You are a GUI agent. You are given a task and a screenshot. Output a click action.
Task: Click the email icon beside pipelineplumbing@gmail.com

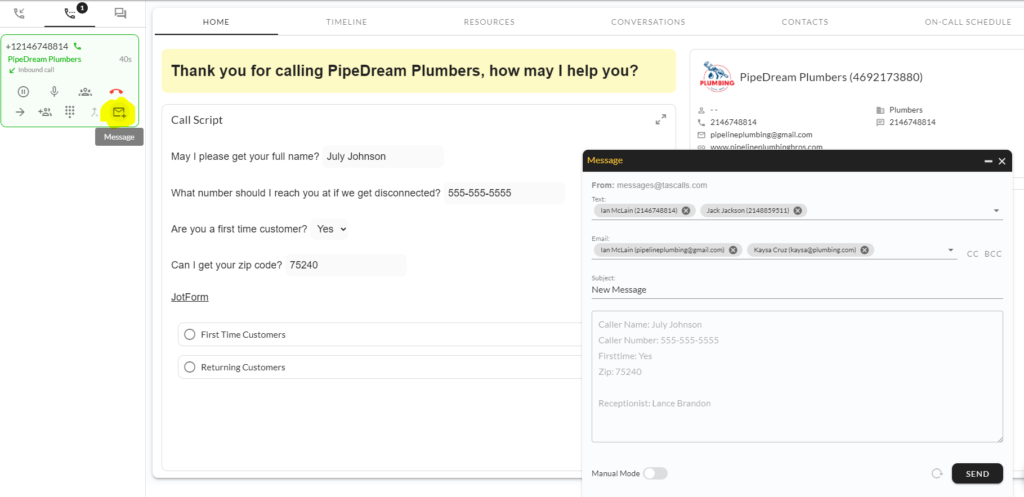point(701,135)
